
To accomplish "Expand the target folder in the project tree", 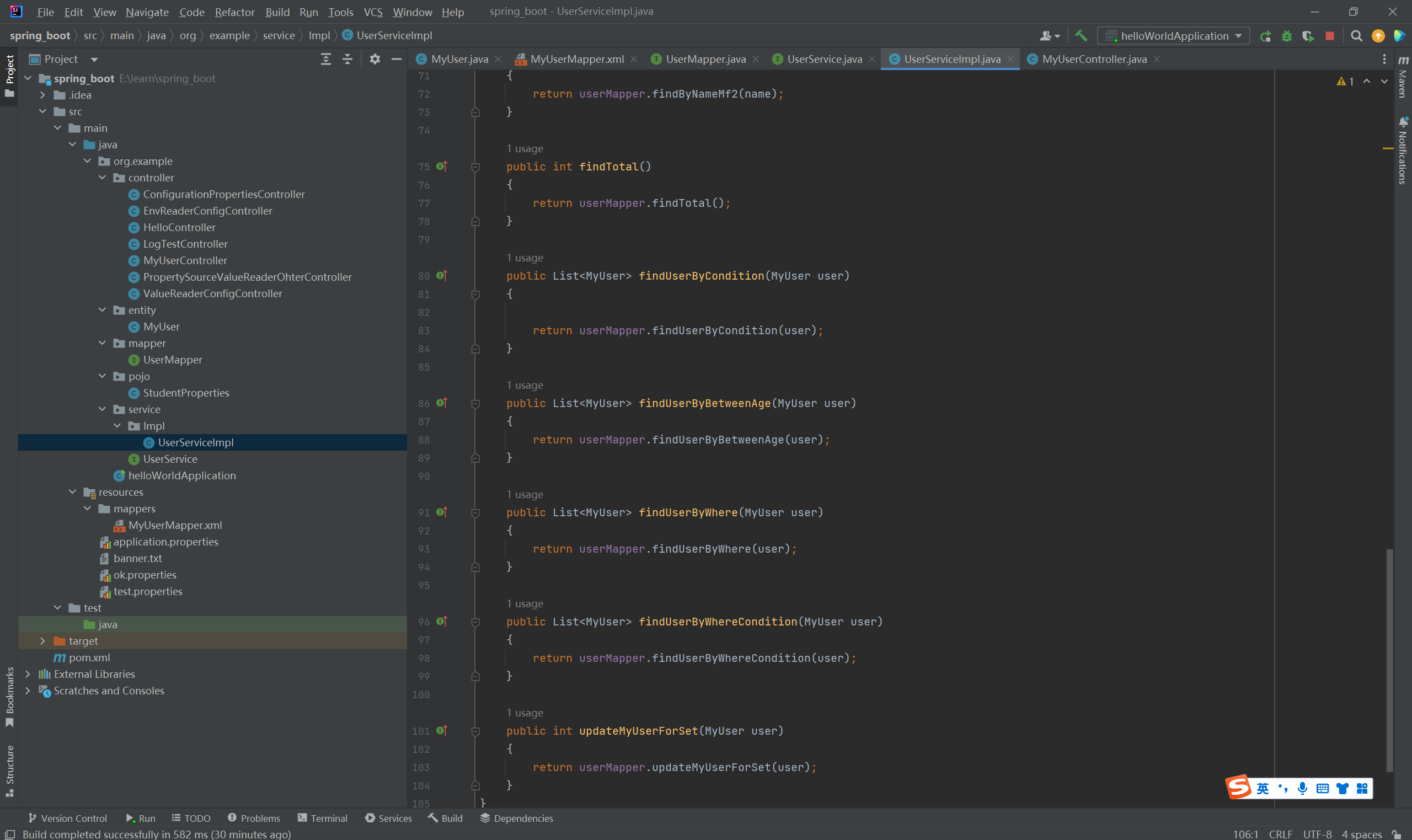I will point(42,641).
